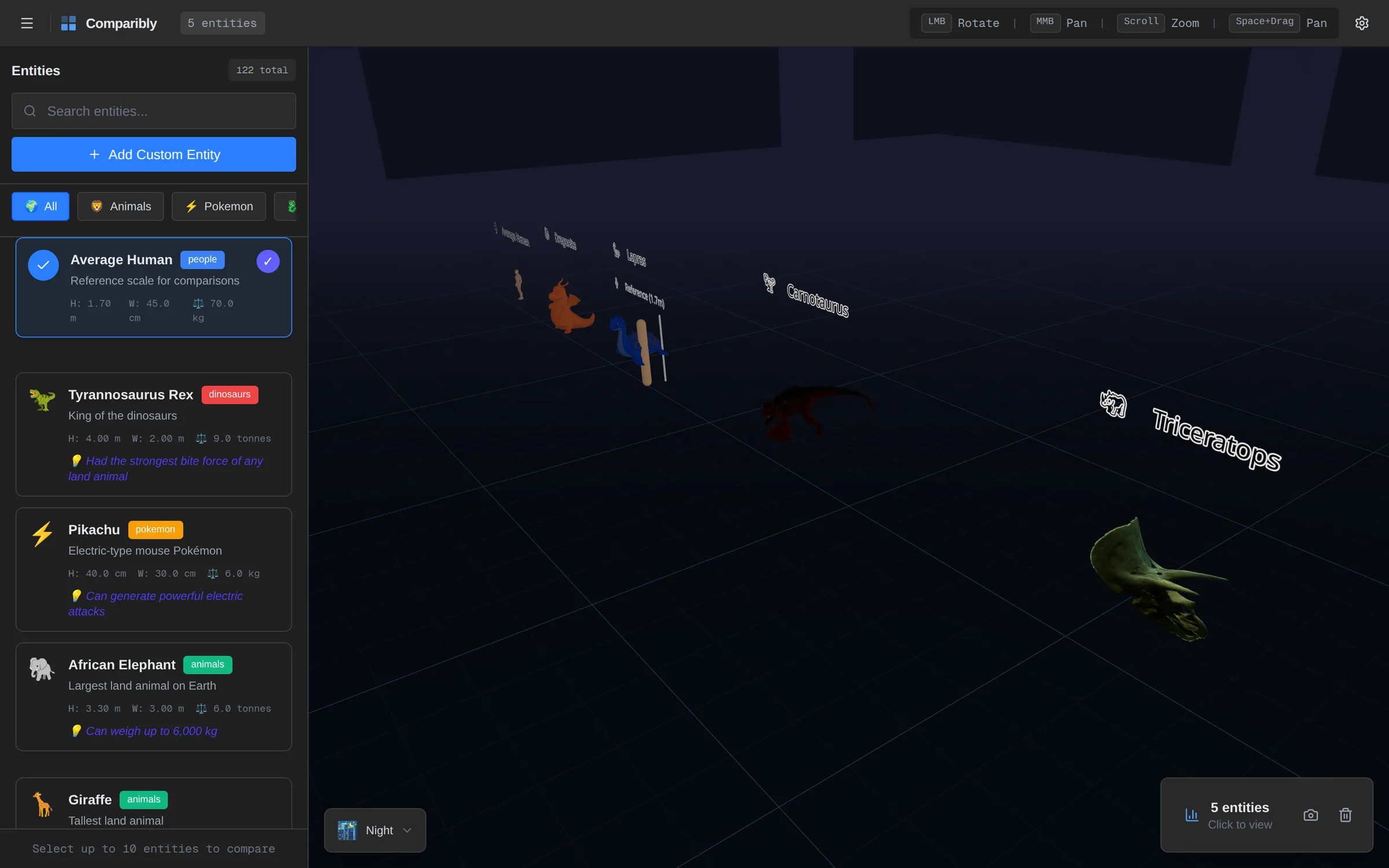This screenshot has height=868, width=1389.
Task: Click the bar chart icon in entities panel
Action: pyautogui.click(x=1192, y=815)
